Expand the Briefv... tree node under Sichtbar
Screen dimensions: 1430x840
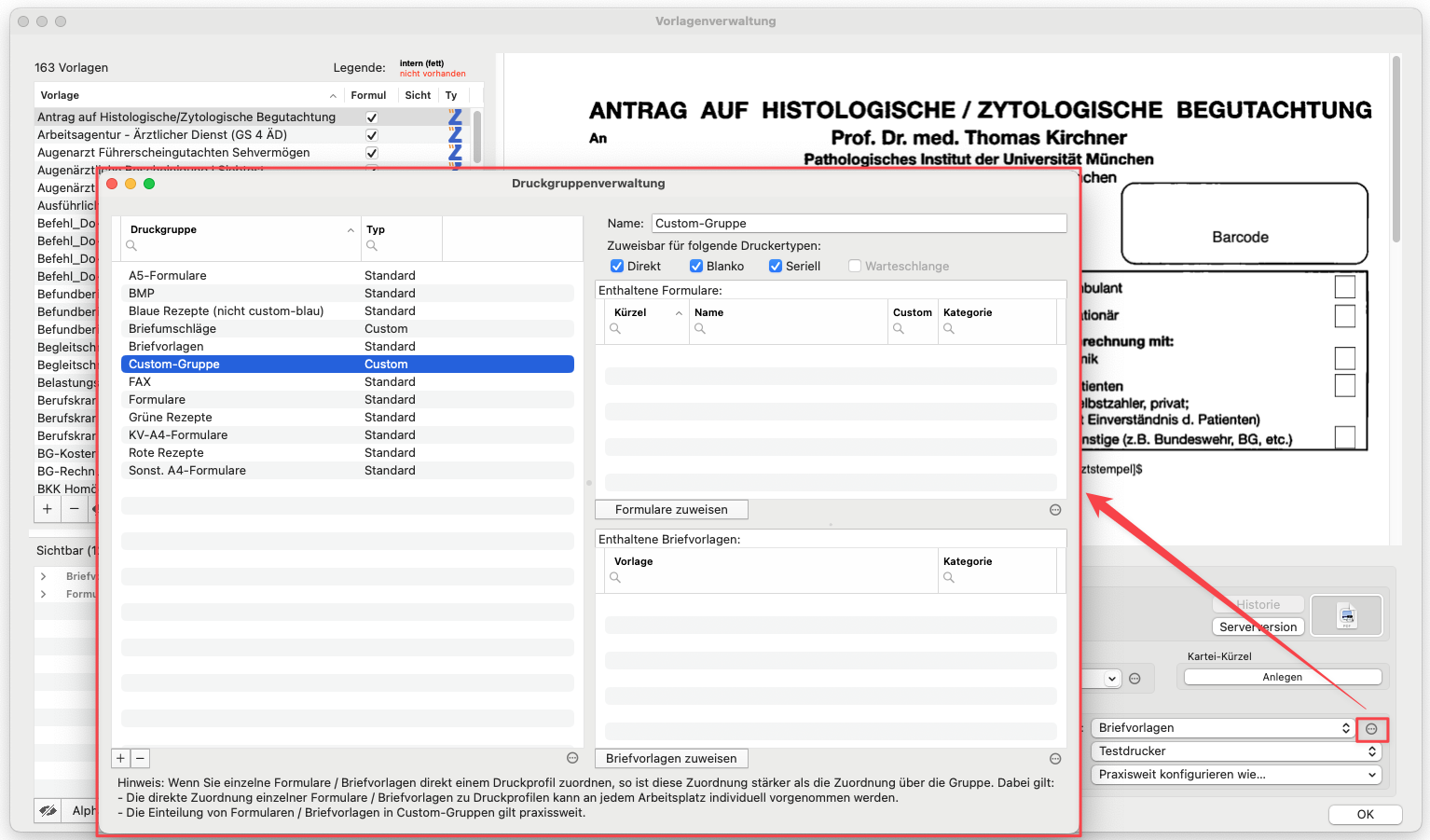point(44,577)
